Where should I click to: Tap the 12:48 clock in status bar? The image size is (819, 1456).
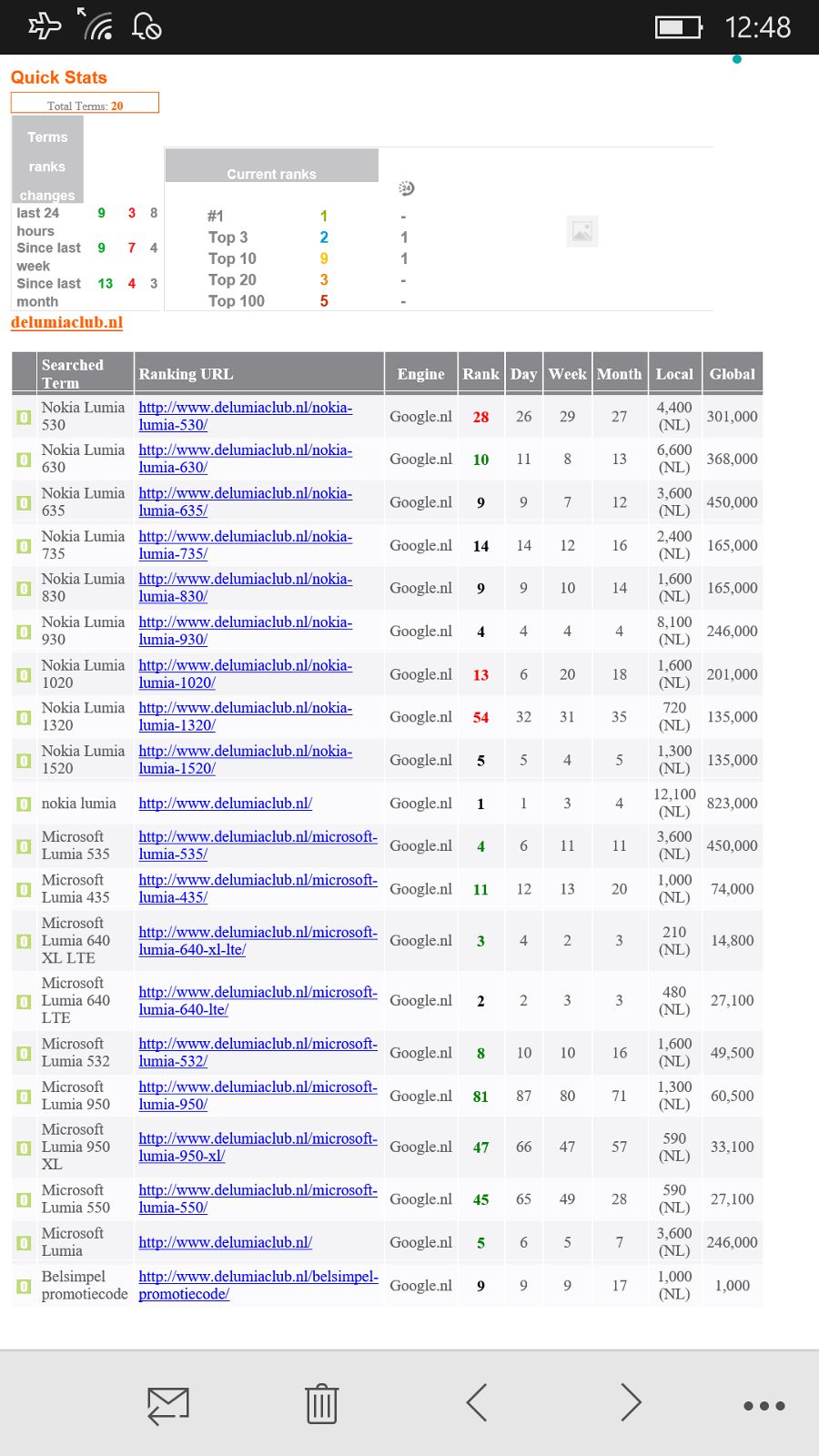pos(757,27)
